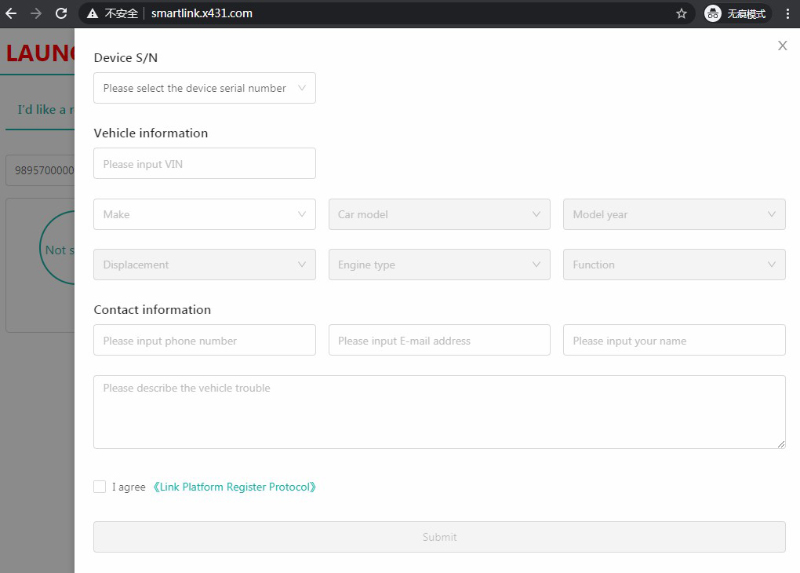Check the I agree checkbox
Image resolution: width=800 pixels, height=573 pixels.
(99, 487)
